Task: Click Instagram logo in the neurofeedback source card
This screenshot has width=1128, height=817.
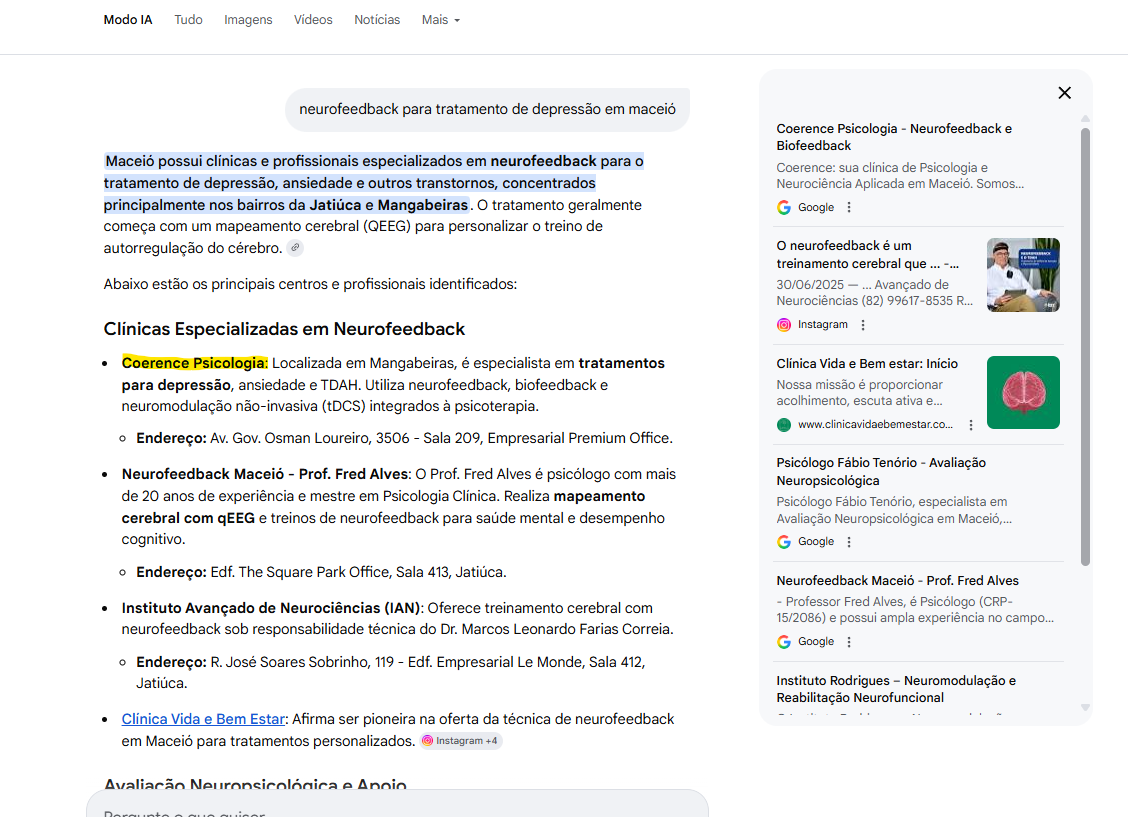Action: [x=784, y=325]
